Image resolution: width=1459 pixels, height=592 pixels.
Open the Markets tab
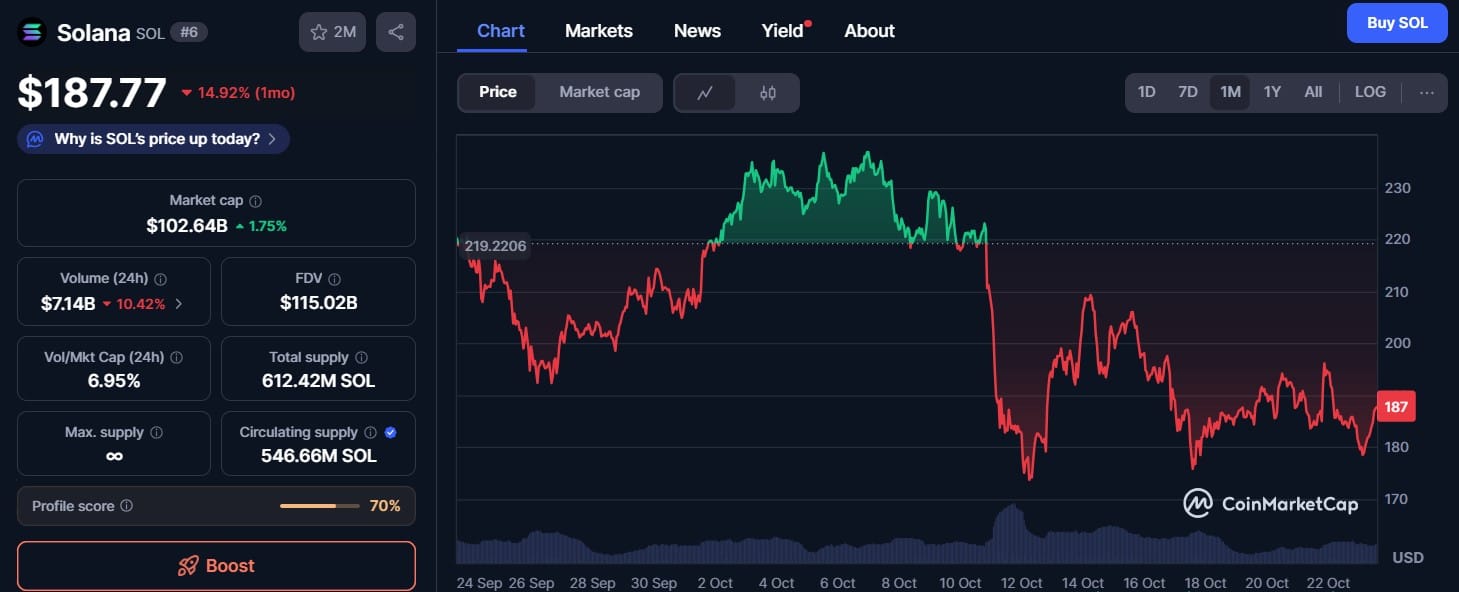598,31
